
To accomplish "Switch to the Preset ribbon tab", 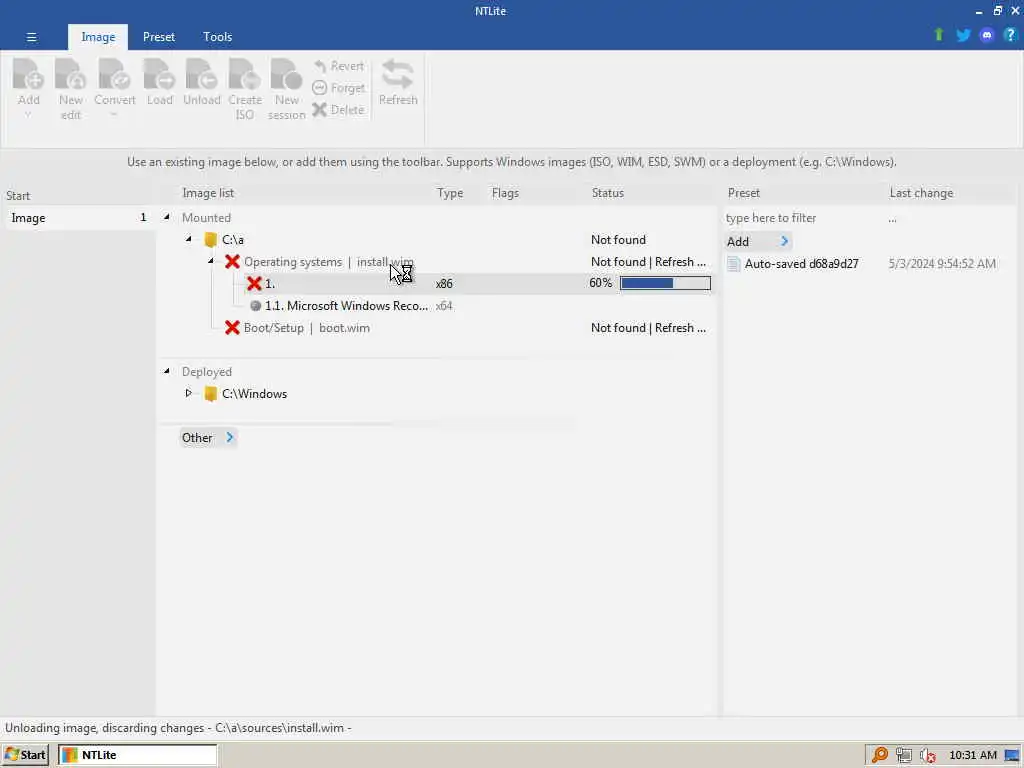I will tap(159, 37).
